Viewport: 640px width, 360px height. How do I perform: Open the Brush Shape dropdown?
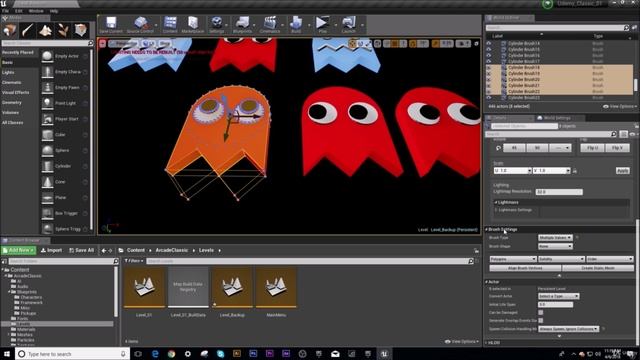point(555,247)
